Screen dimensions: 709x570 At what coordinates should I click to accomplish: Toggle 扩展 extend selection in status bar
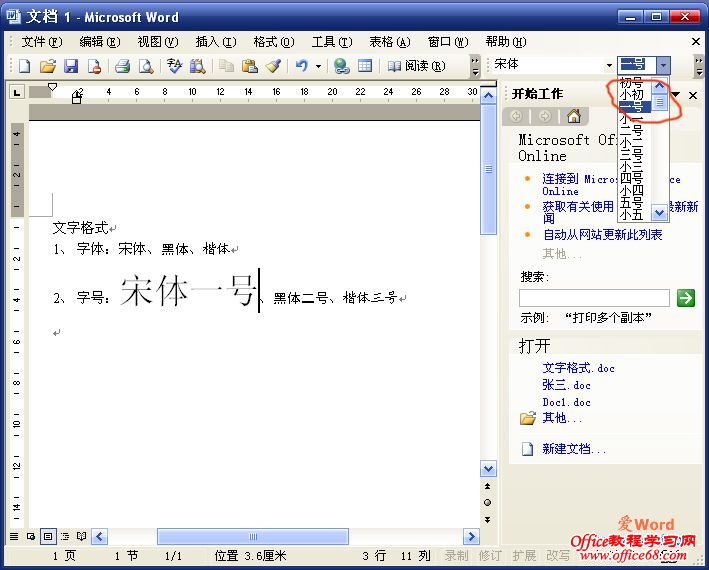pos(524,556)
